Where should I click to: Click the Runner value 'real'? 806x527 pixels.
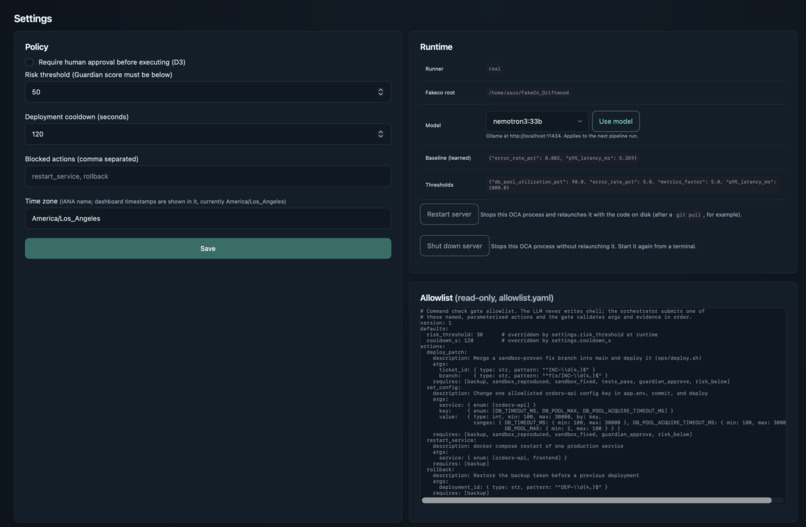pyautogui.click(x=494, y=69)
